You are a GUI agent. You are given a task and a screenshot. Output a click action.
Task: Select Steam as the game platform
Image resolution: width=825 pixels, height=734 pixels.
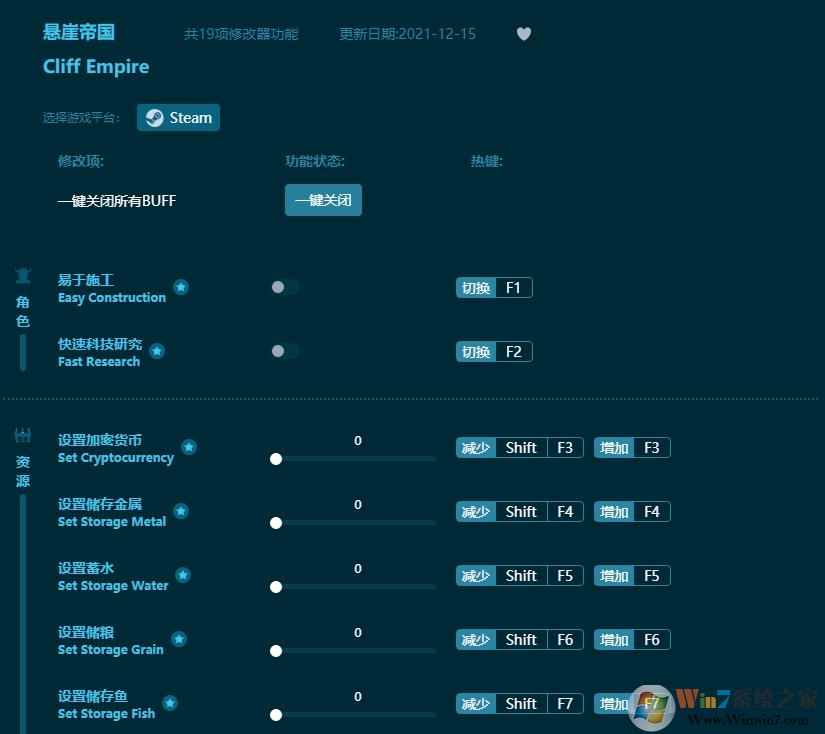[178, 117]
